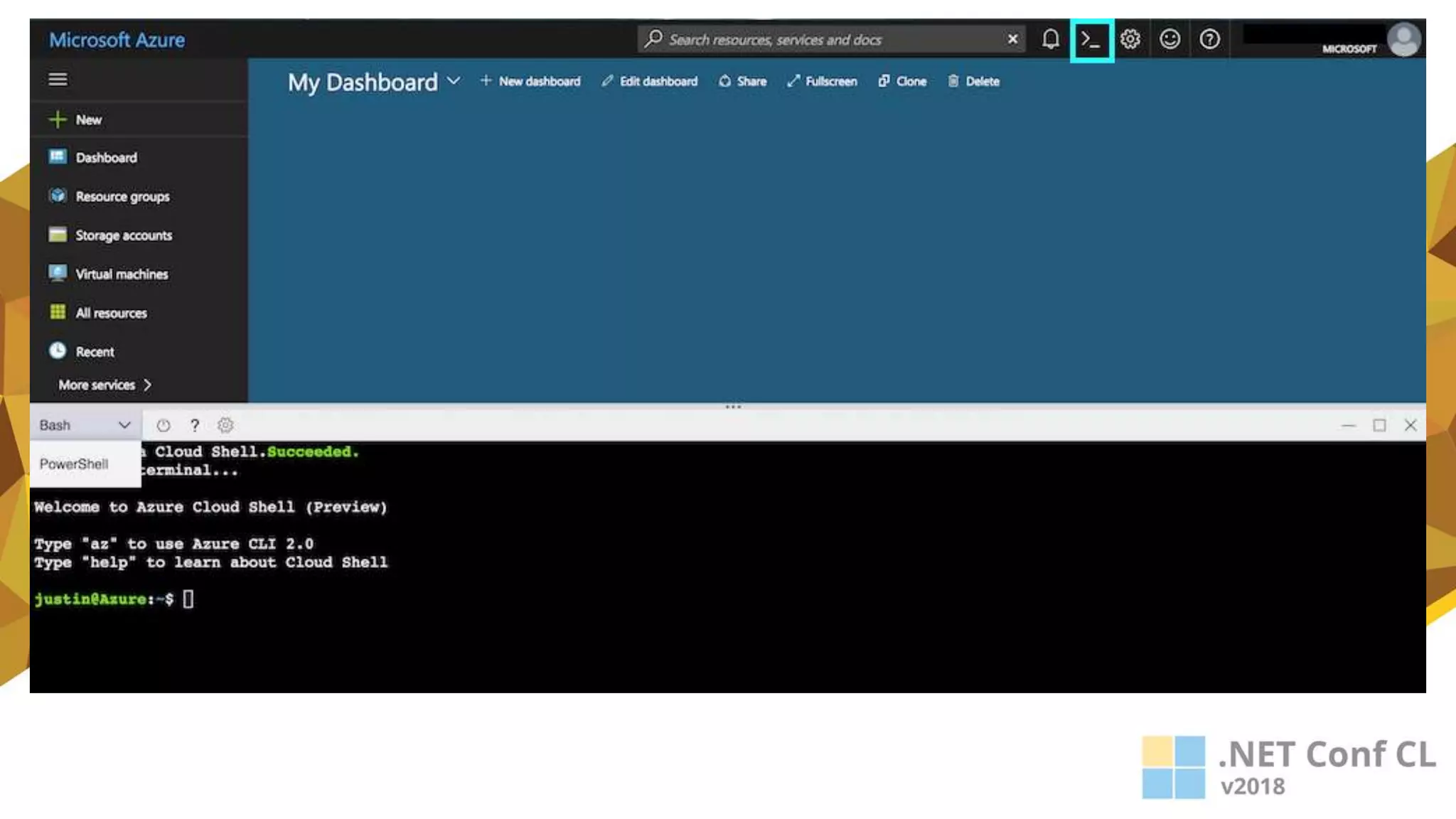Open the notifications bell
Image resolution: width=1456 pixels, height=819 pixels.
tap(1051, 39)
